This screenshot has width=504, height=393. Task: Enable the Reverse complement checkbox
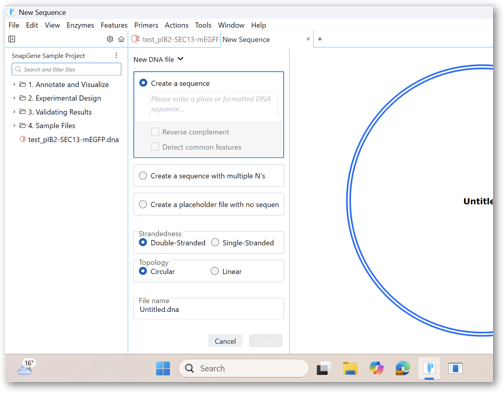(155, 132)
